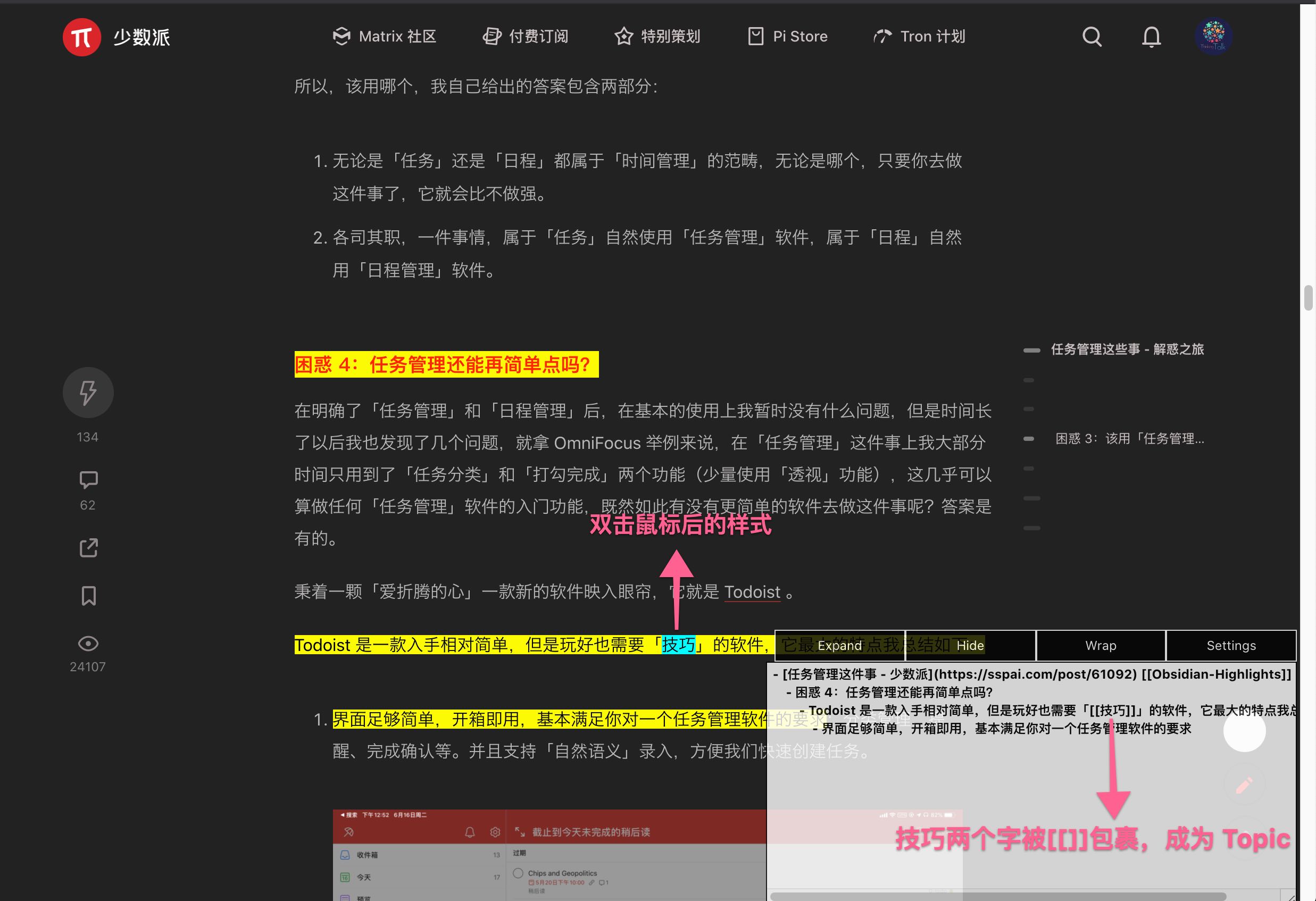Viewport: 1316px width, 901px height.
Task: Open the notifications bell
Action: click(1151, 37)
